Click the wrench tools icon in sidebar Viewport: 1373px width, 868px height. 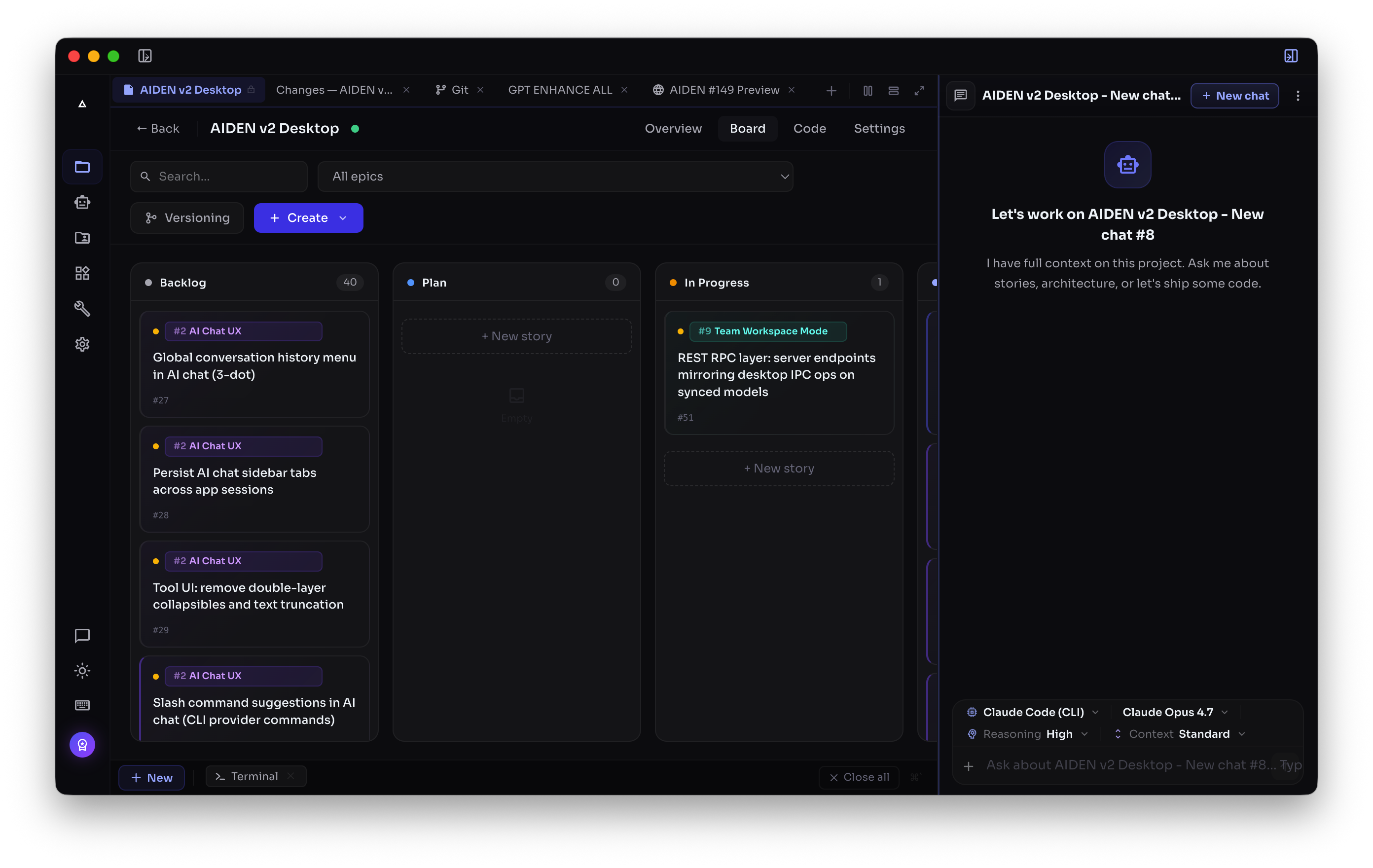pyautogui.click(x=82, y=309)
